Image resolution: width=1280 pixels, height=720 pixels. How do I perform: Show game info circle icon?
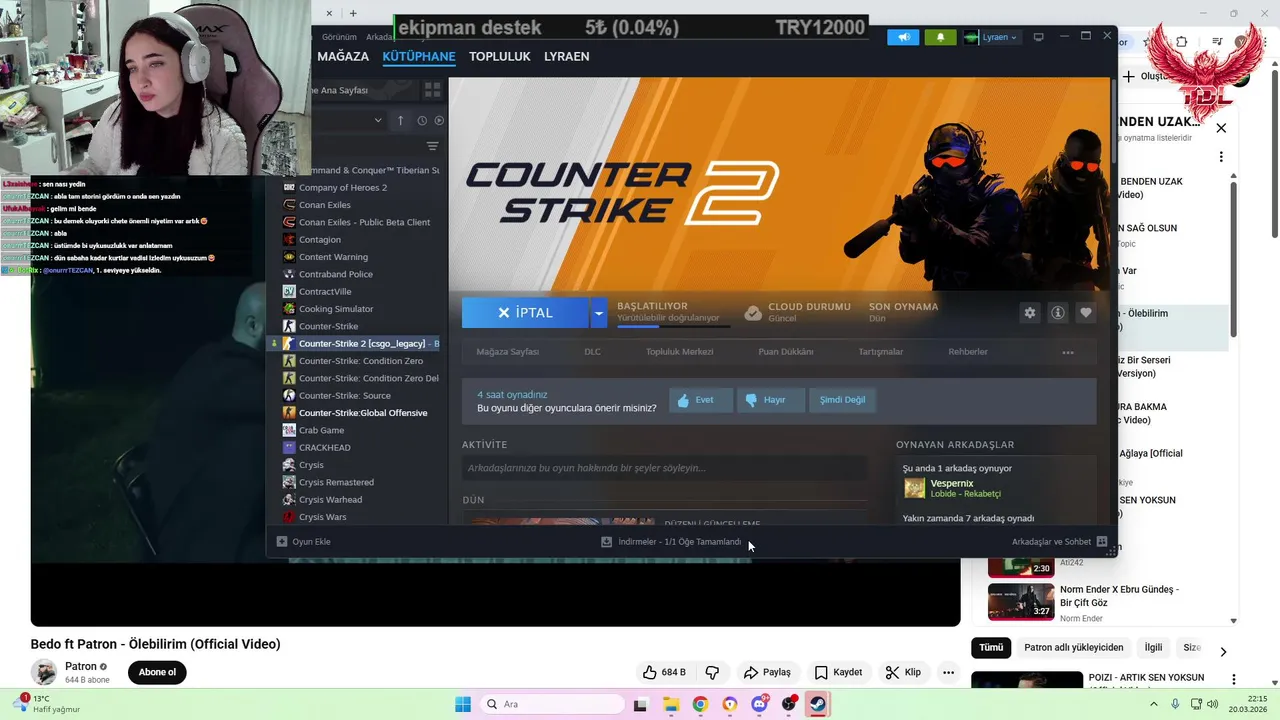[1057, 313]
